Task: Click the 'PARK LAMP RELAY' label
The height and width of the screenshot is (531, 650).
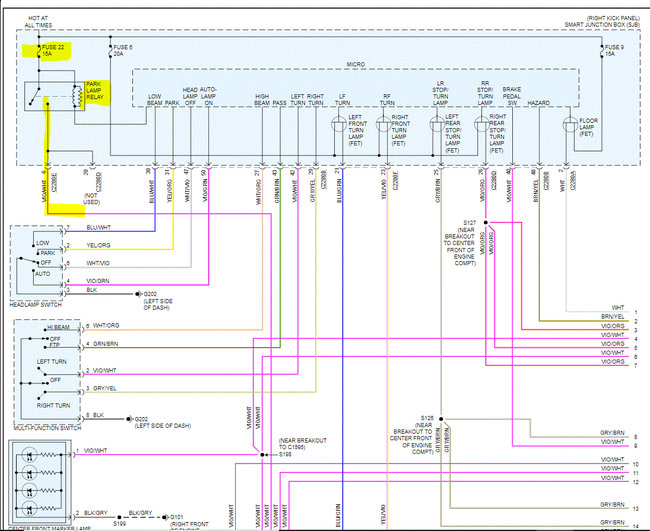Action: coord(95,90)
